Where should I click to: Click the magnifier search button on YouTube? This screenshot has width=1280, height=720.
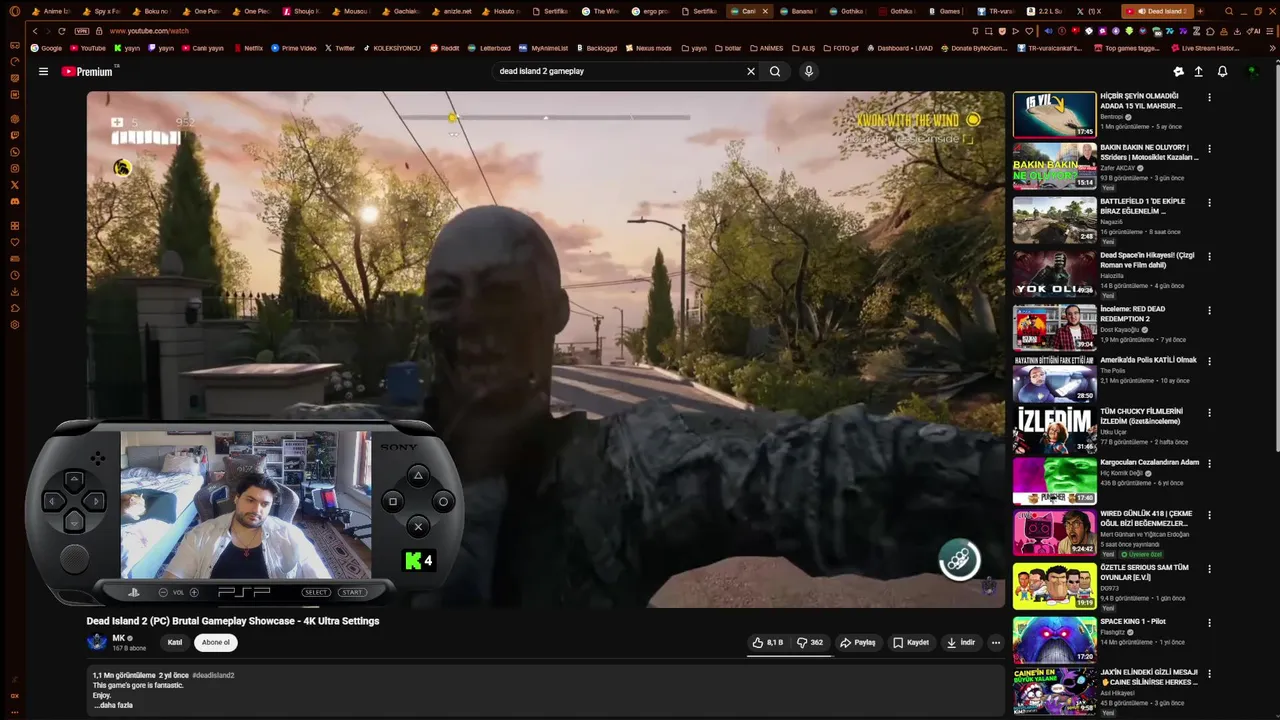click(775, 71)
